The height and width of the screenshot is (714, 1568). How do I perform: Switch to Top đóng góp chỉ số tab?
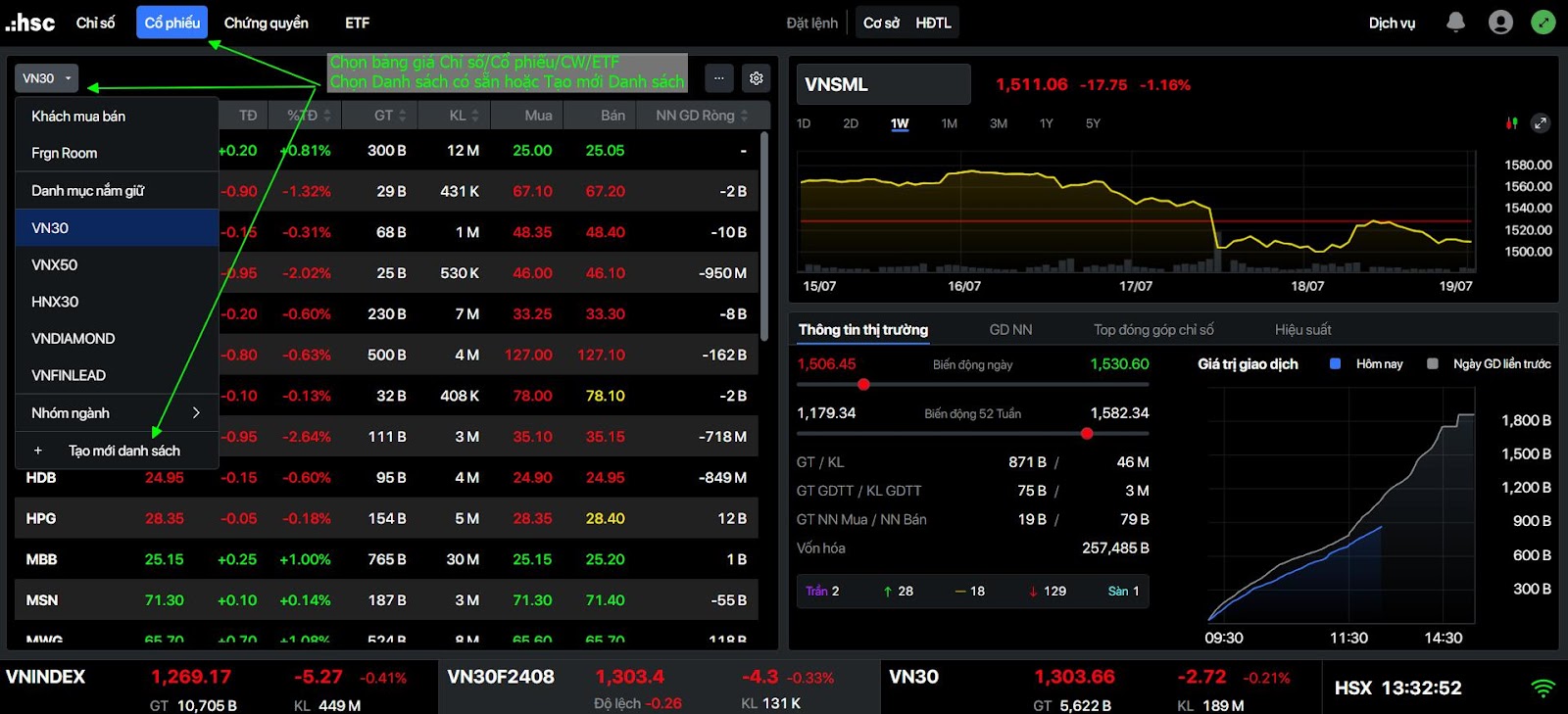1153,330
